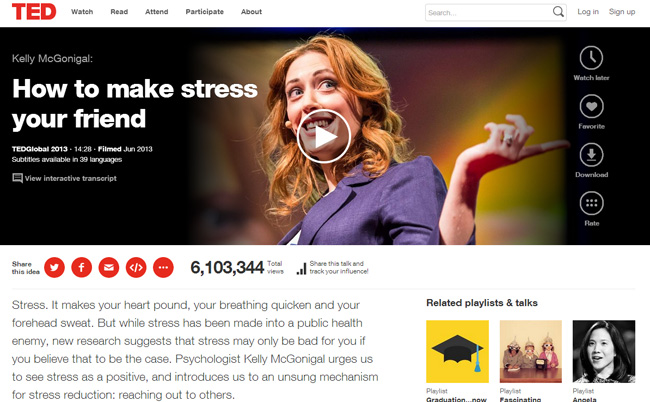650x402 pixels.
Task: Get the embed code icon
Action: 136,267
